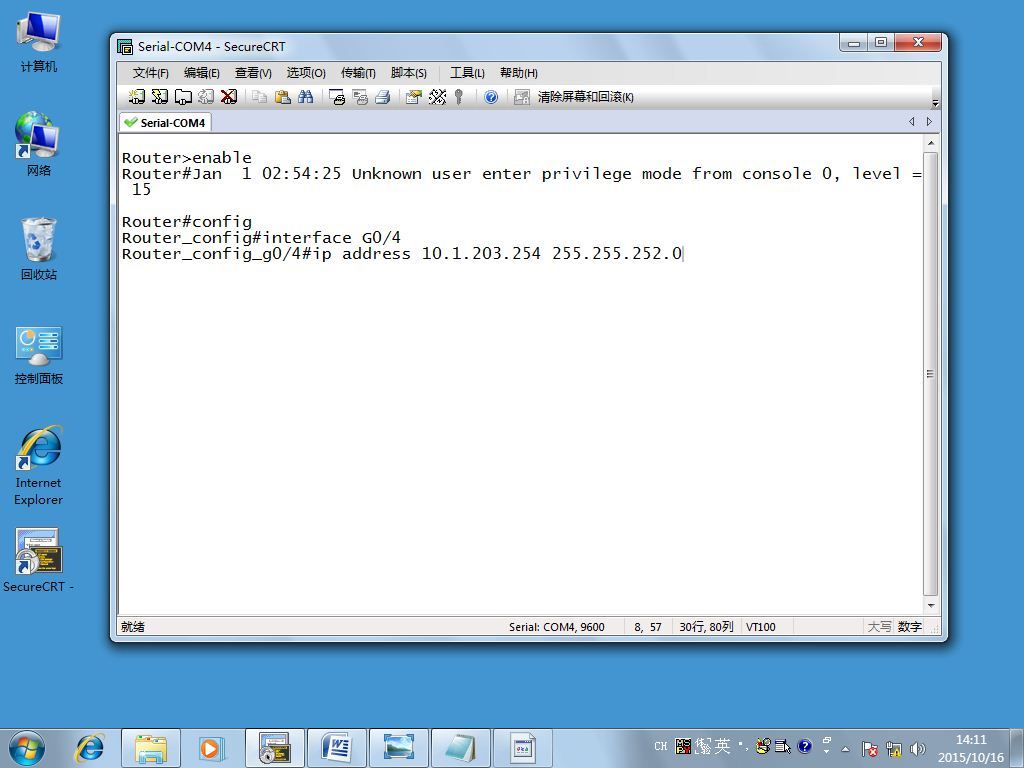The height and width of the screenshot is (768, 1024).
Task: Open the 脚本(S) menu
Action: tap(408, 72)
